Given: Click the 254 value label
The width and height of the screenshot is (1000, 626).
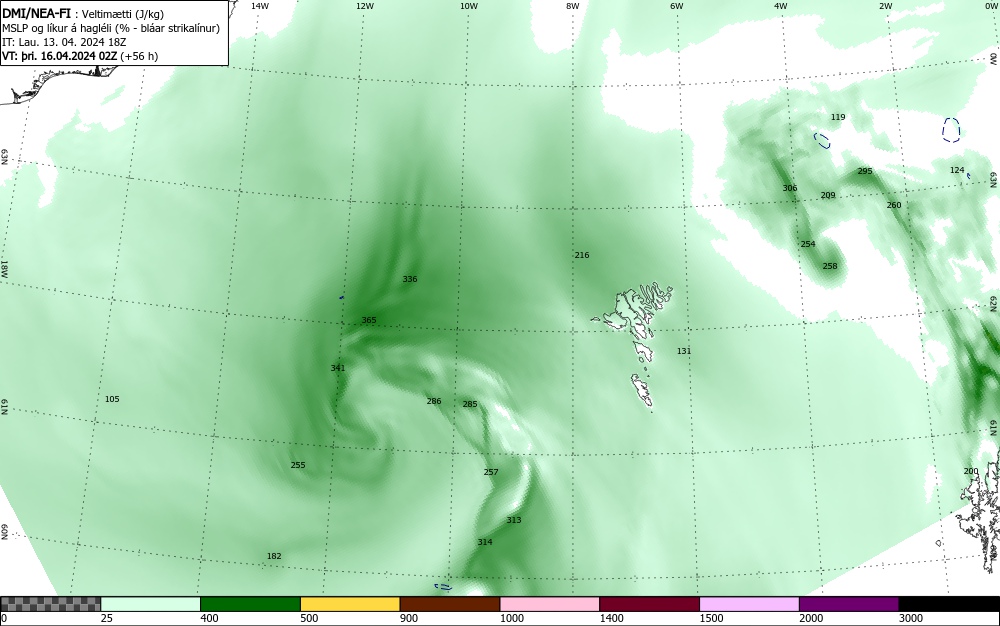Looking at the screenshot, I should (x=808, y=244).
